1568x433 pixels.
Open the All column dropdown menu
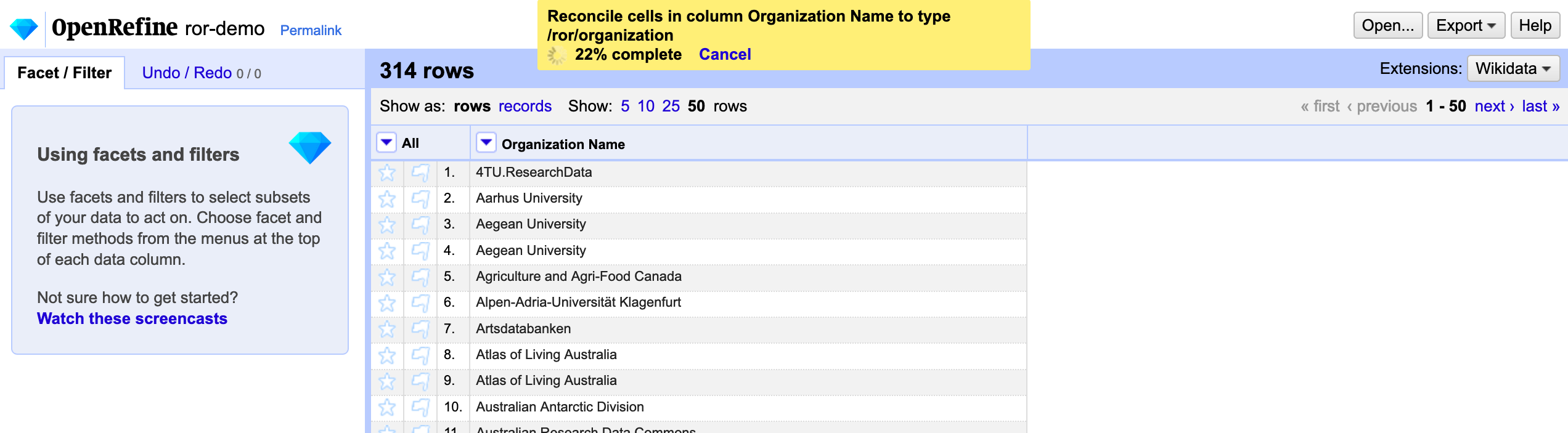tap(386, 143)
